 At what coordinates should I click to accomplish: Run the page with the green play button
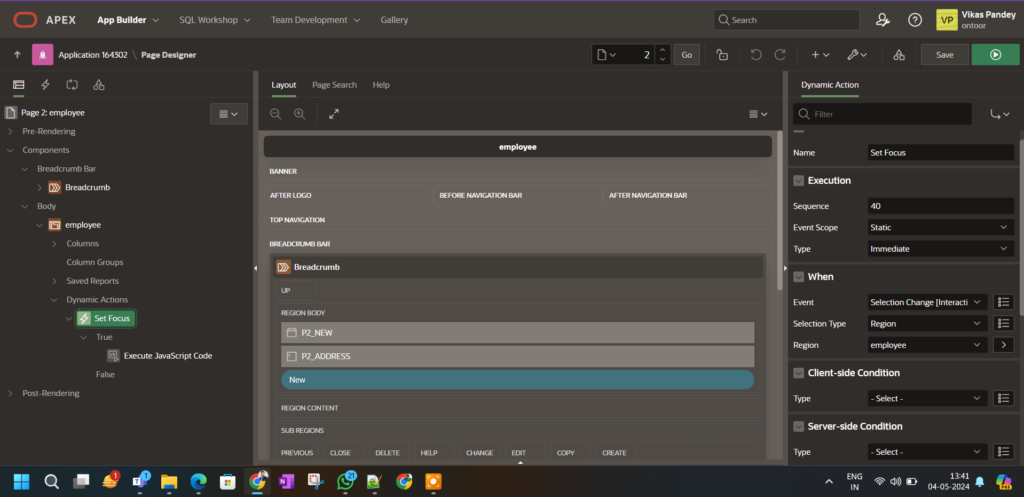[995, 55]
